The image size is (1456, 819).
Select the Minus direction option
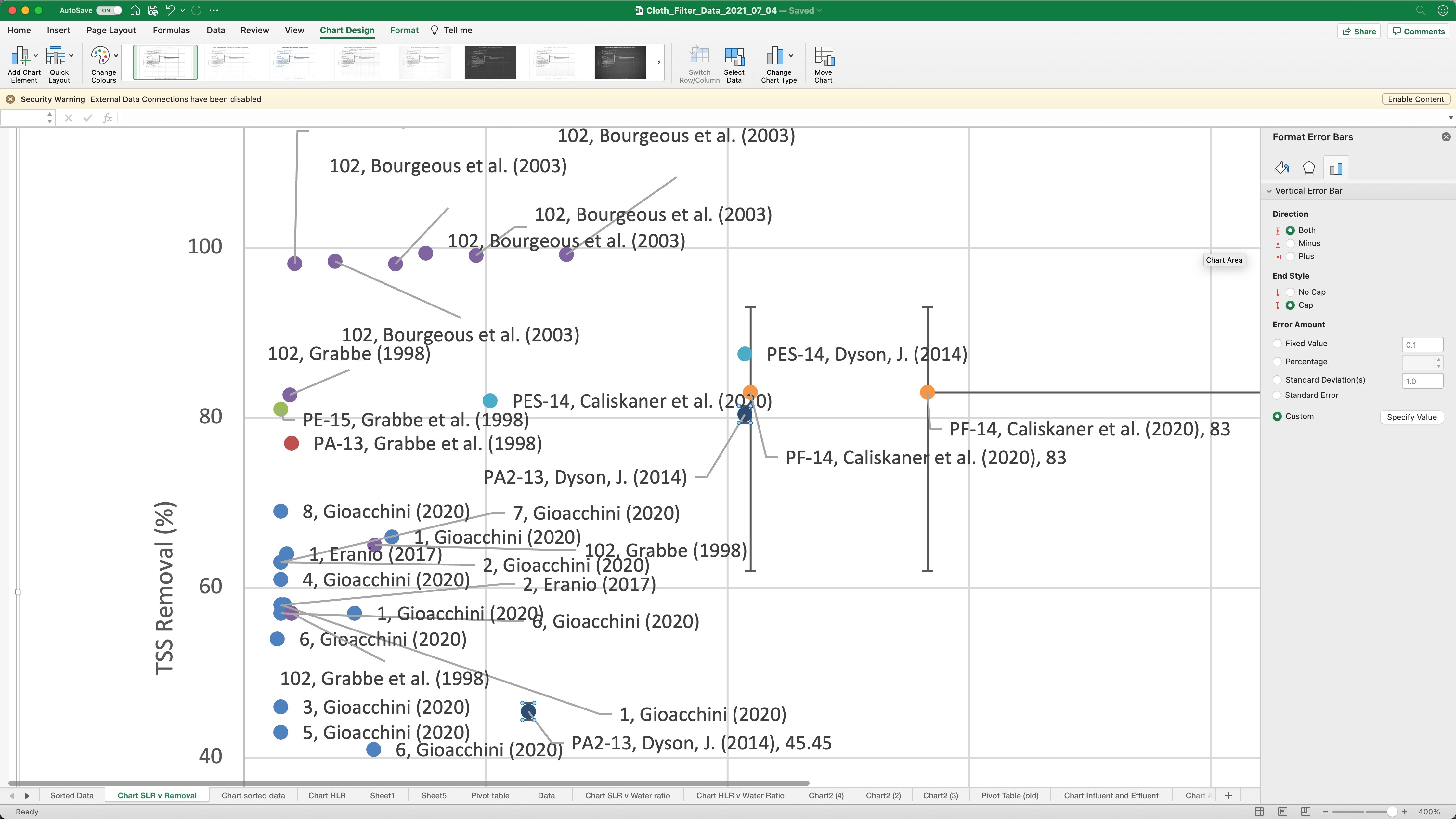click(1290, 244)
